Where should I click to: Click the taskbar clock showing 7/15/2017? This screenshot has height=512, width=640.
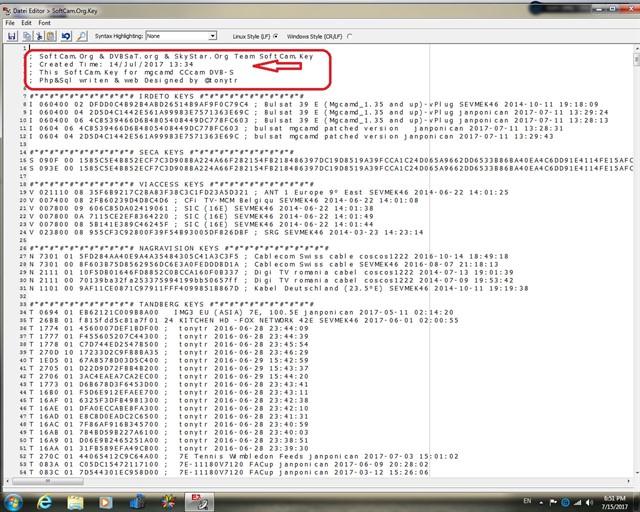[x=614, y=503]
